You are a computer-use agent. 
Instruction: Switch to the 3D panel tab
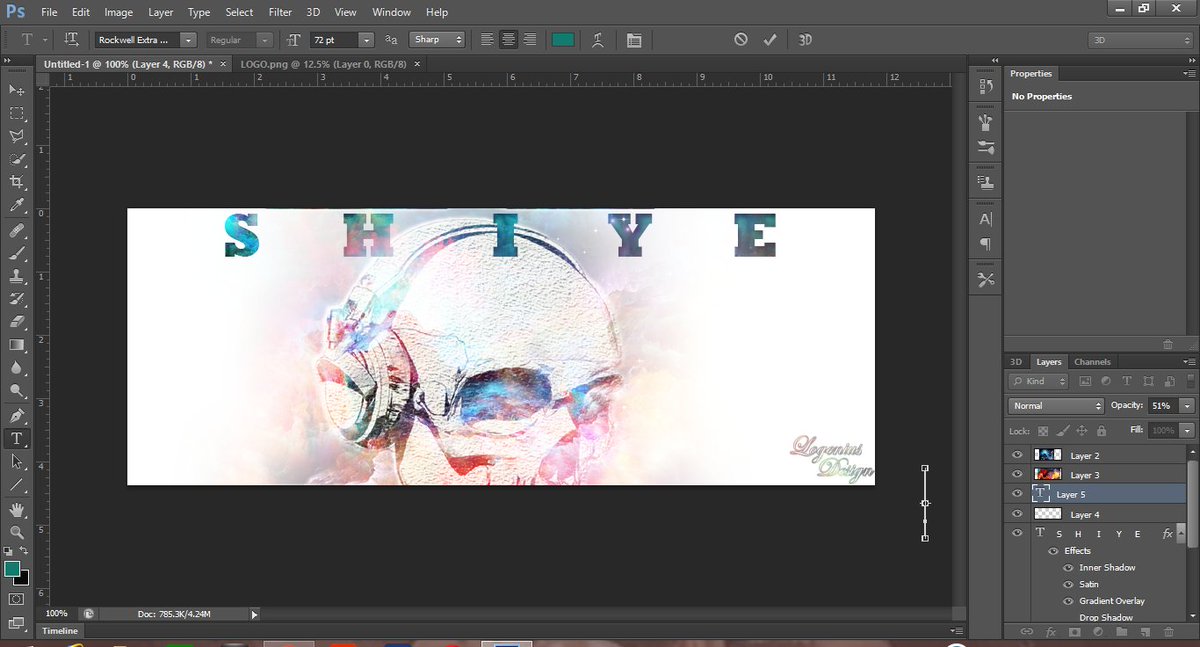(x=1016, y=362)
